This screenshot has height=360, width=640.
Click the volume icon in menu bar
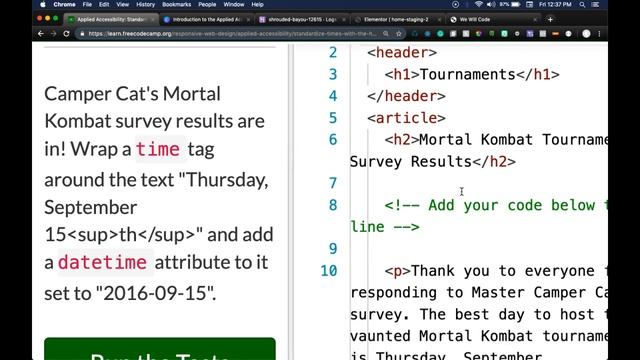tap(491, 4)
